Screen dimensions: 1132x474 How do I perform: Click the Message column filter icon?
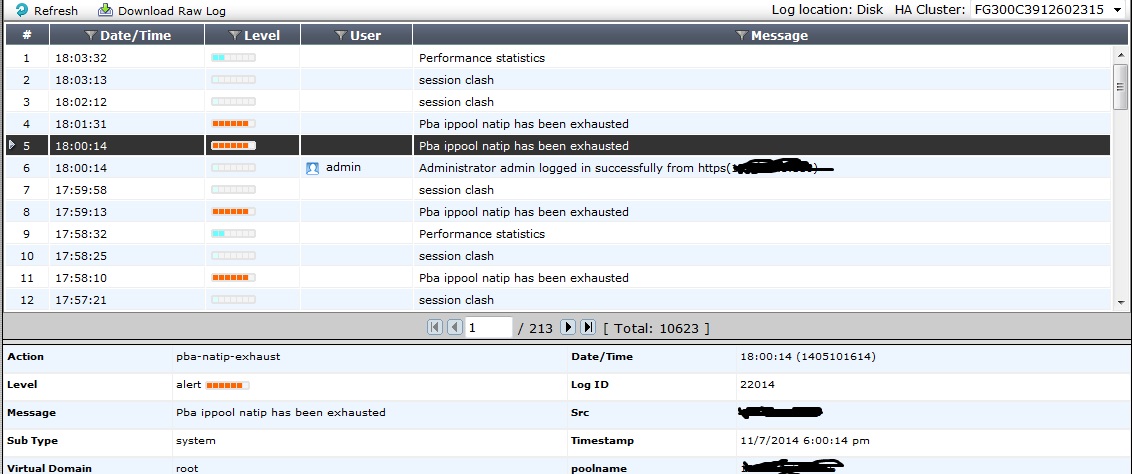[x=741, y=36]
